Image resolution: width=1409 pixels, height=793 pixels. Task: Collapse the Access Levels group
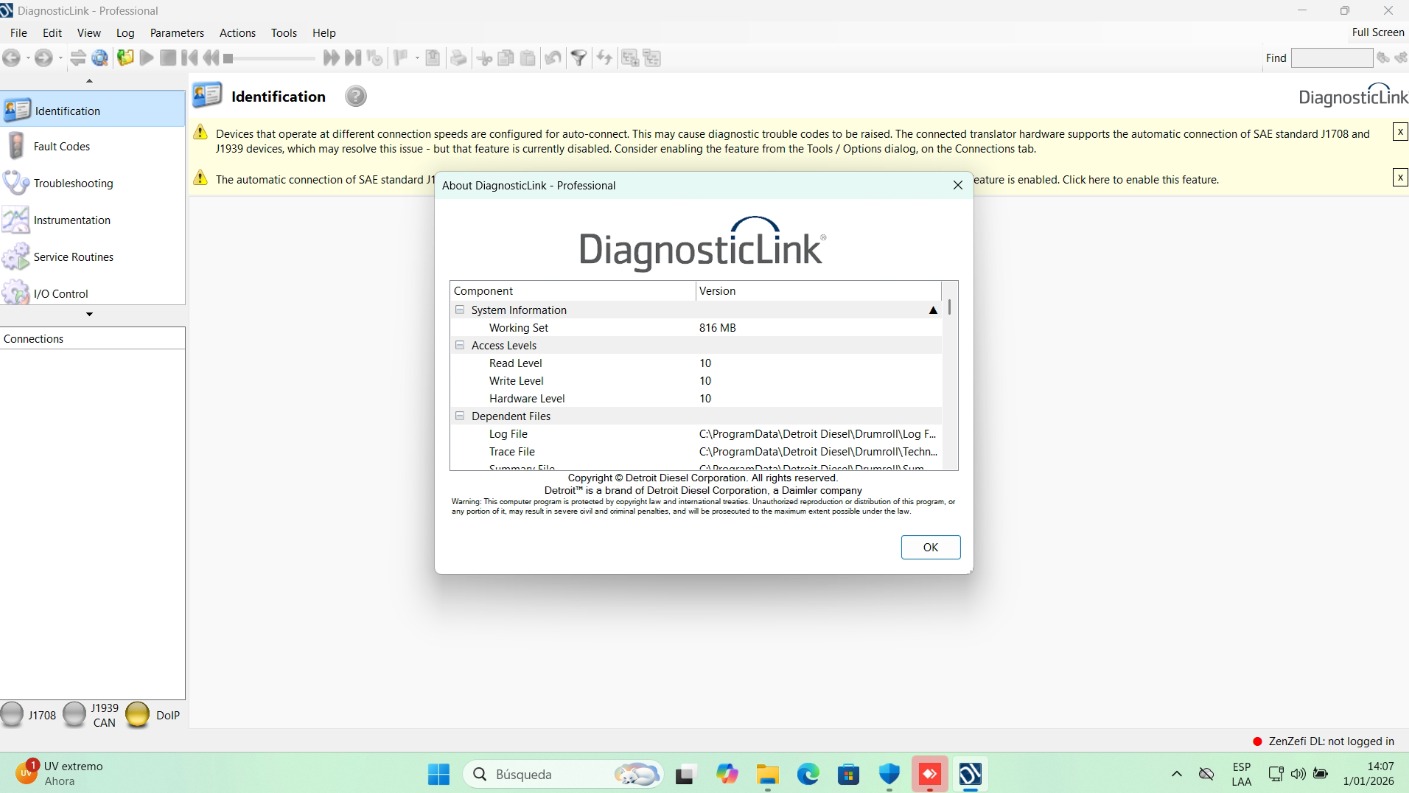coord(460,345)
